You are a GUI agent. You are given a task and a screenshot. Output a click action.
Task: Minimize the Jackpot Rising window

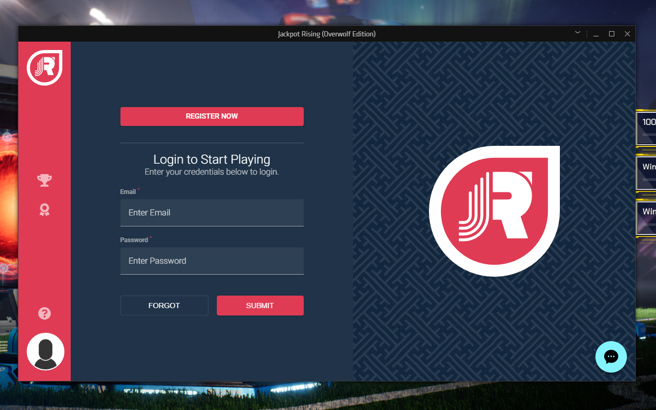coord(596,34)
